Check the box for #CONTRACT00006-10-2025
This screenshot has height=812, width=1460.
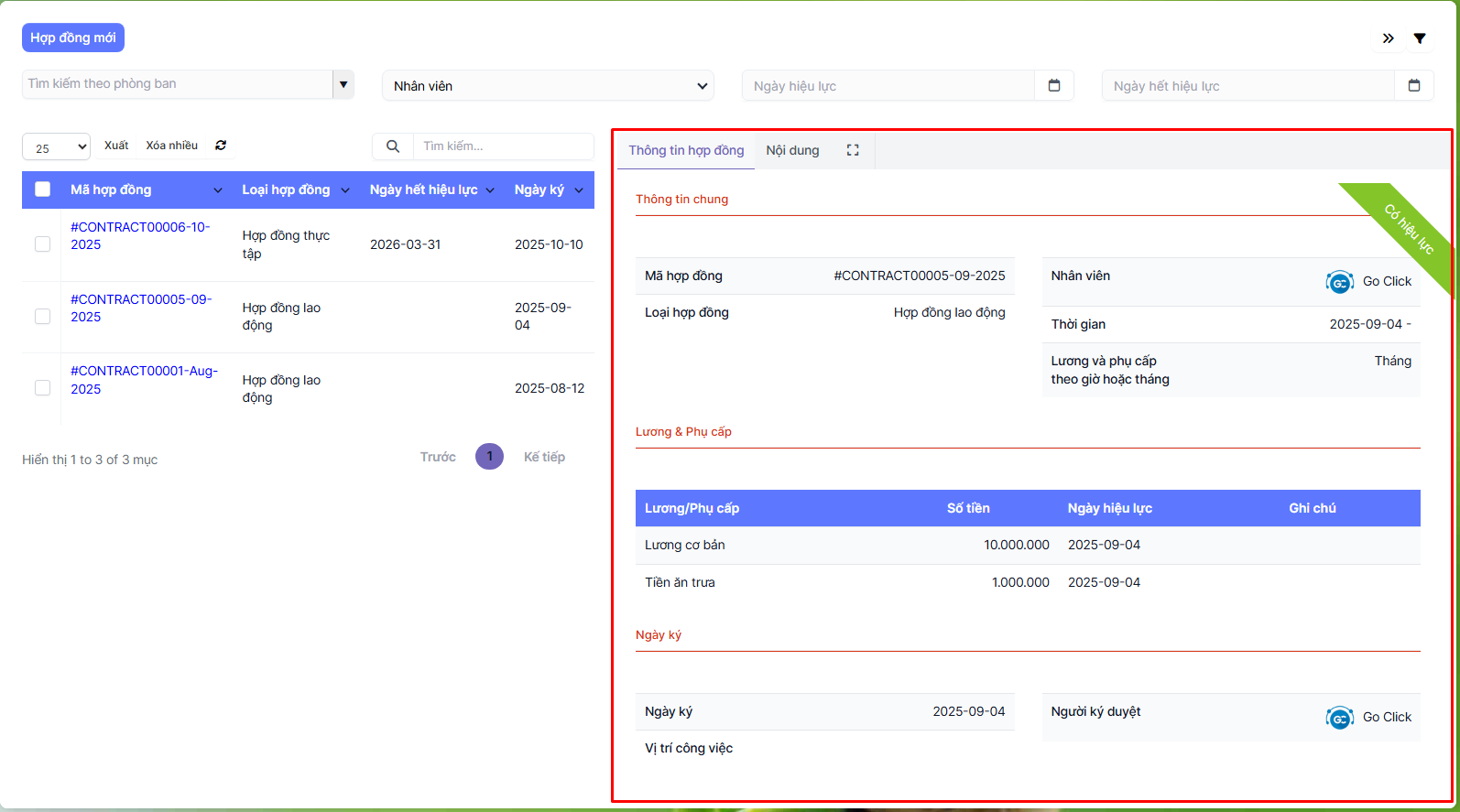(x=42, y=244)
